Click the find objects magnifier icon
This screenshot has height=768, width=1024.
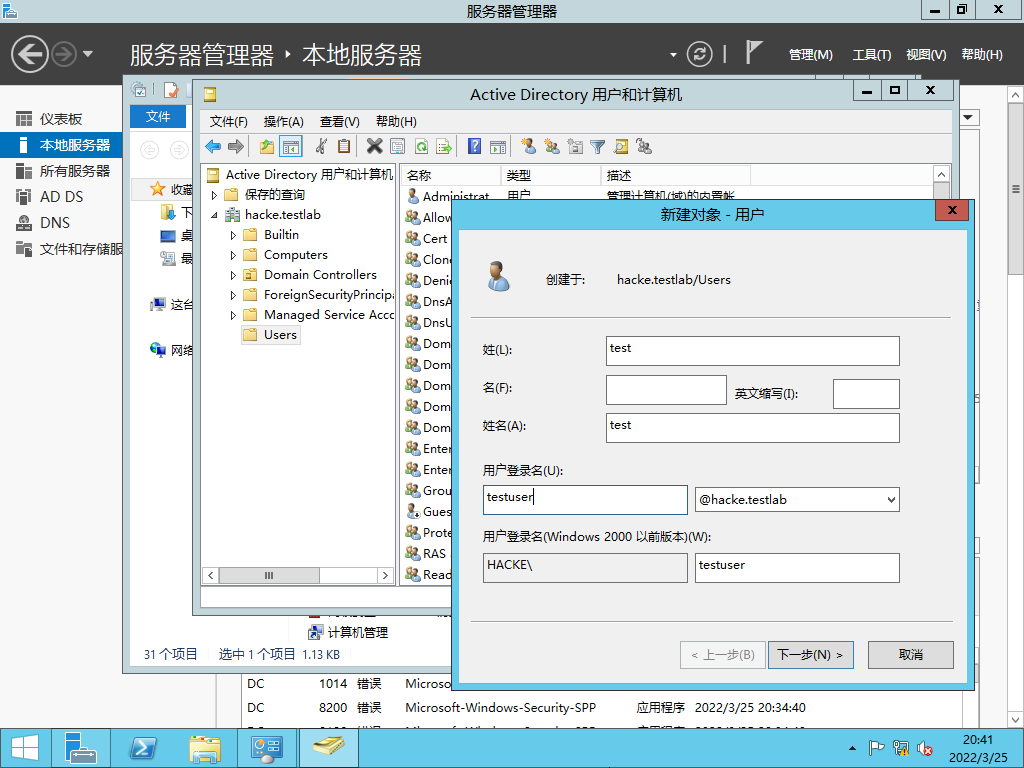[x=621, y=147]
